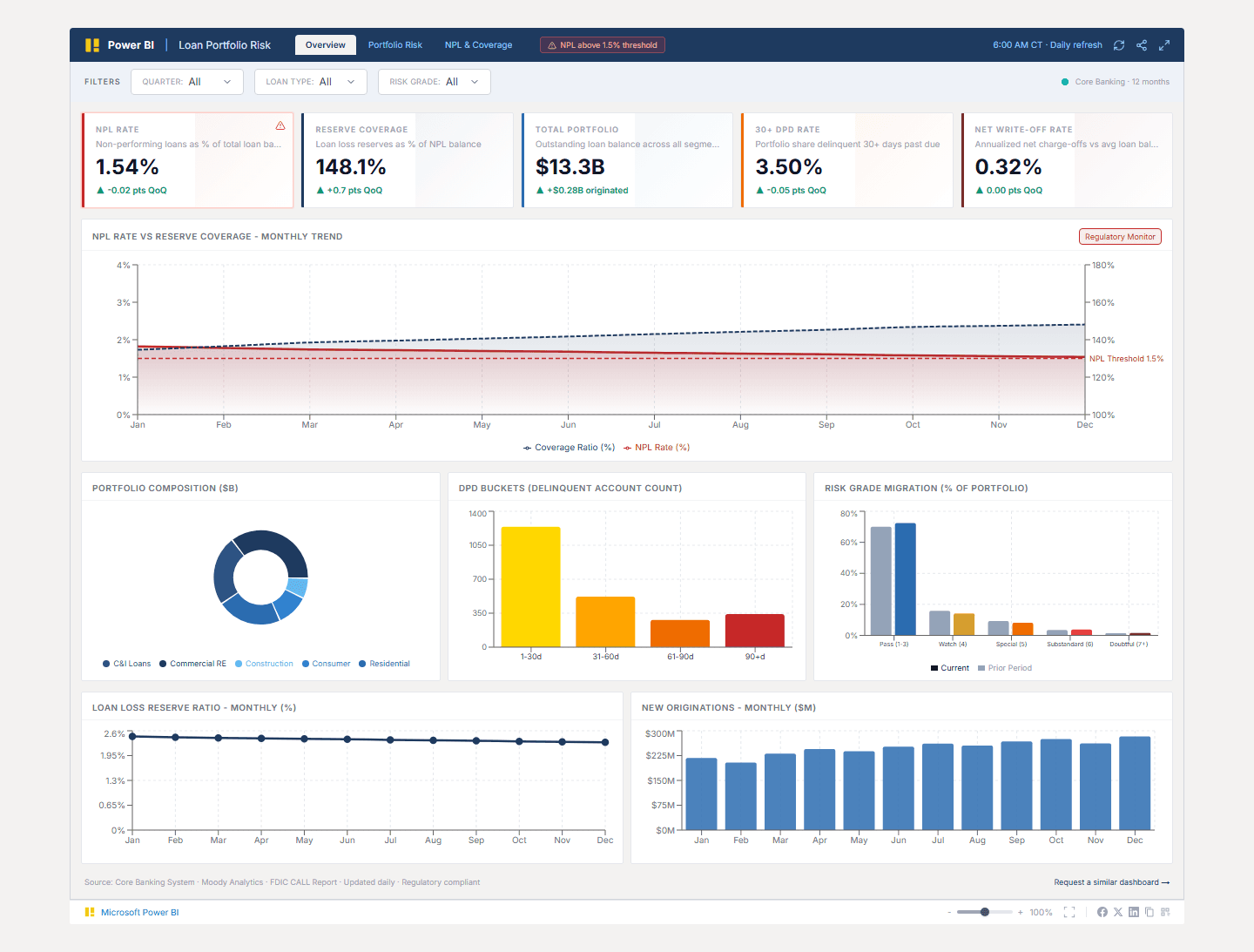The height and width of the screenshot is (952, 1254).
Task: Click the 6:00 AM CT Daily refresh text
Action: (x=1048, y=45)
